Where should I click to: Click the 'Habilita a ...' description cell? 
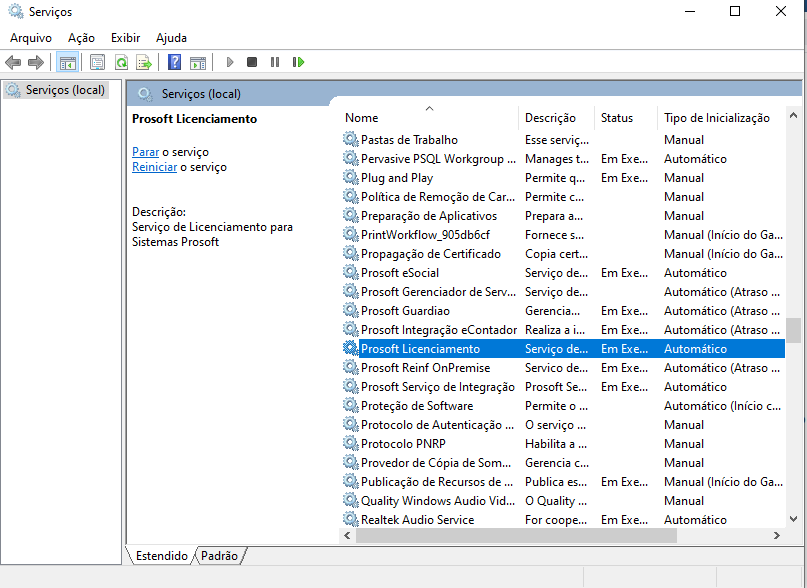[x=556, y=444]
